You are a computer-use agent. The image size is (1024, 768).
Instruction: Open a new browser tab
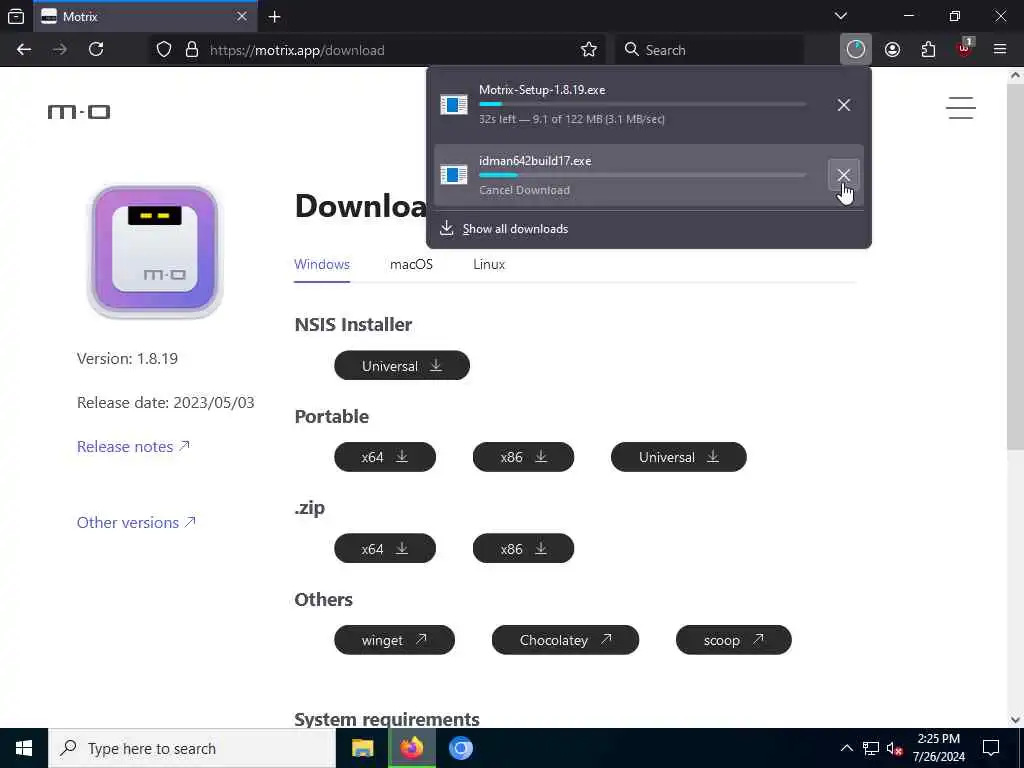[x=275, y=16]
